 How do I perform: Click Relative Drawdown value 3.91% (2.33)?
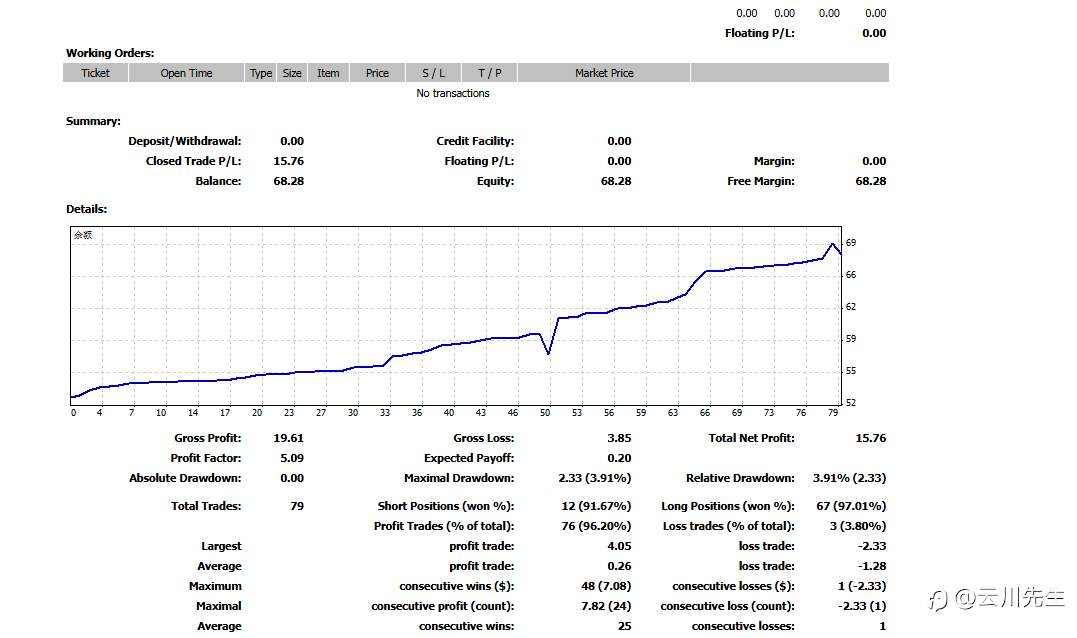tap(850, 477)
